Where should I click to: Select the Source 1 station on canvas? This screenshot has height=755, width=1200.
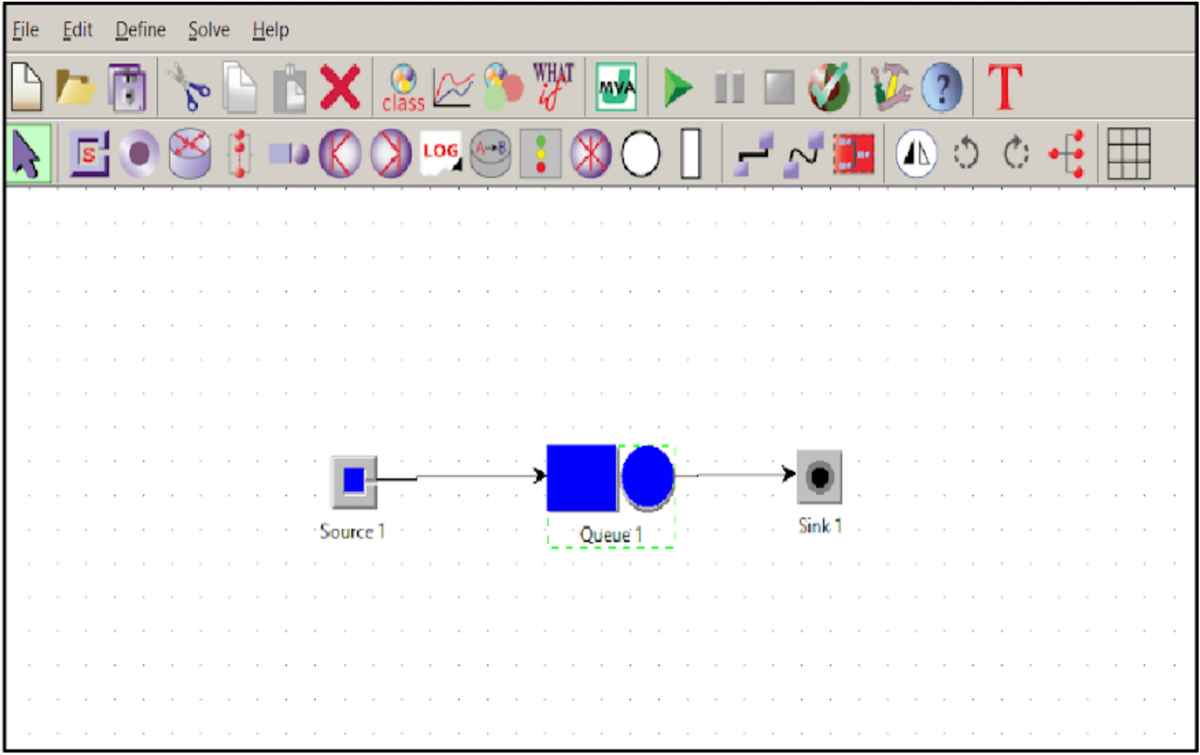pos(354,481)
